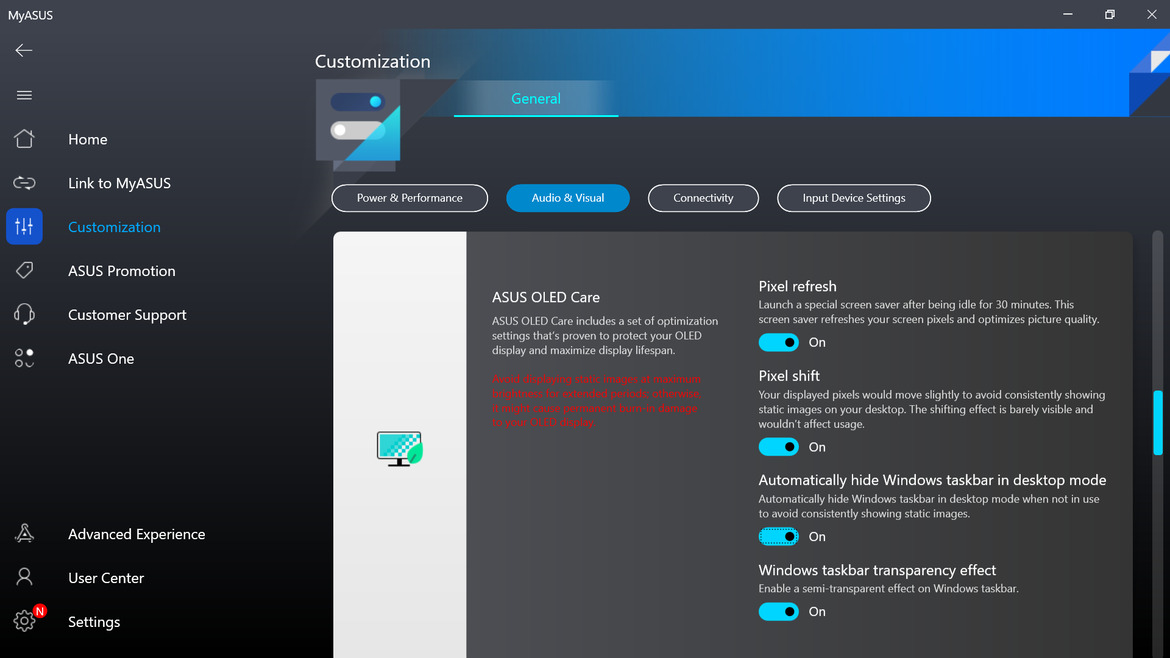
Task: Switch to Connectivity category
Action: point(703,198)
